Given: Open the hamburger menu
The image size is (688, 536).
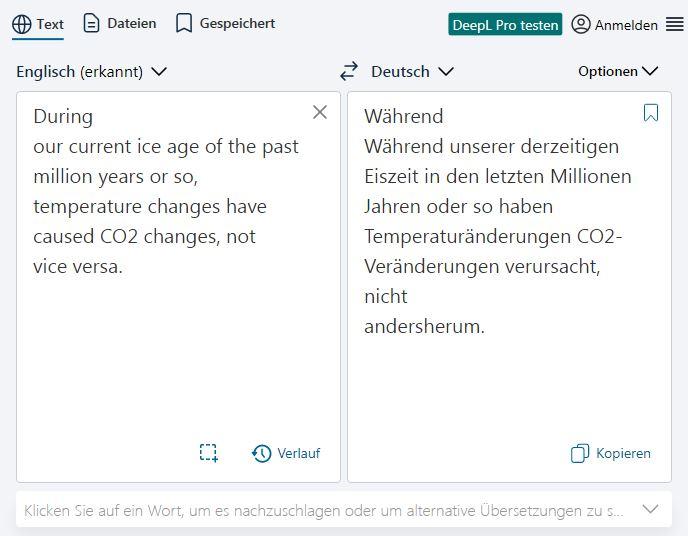Looking at the screenshot, I should pyautogui.click(x=675, y=24).
